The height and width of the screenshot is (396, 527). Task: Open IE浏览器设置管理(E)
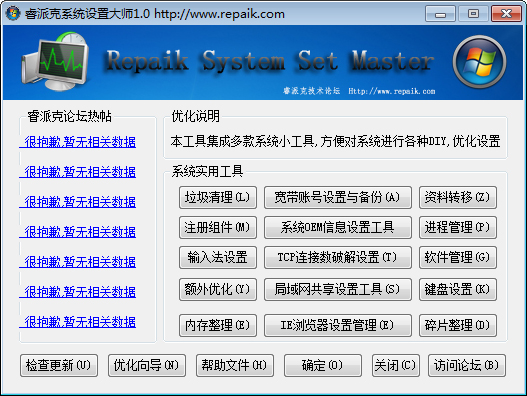click(338, 325)
